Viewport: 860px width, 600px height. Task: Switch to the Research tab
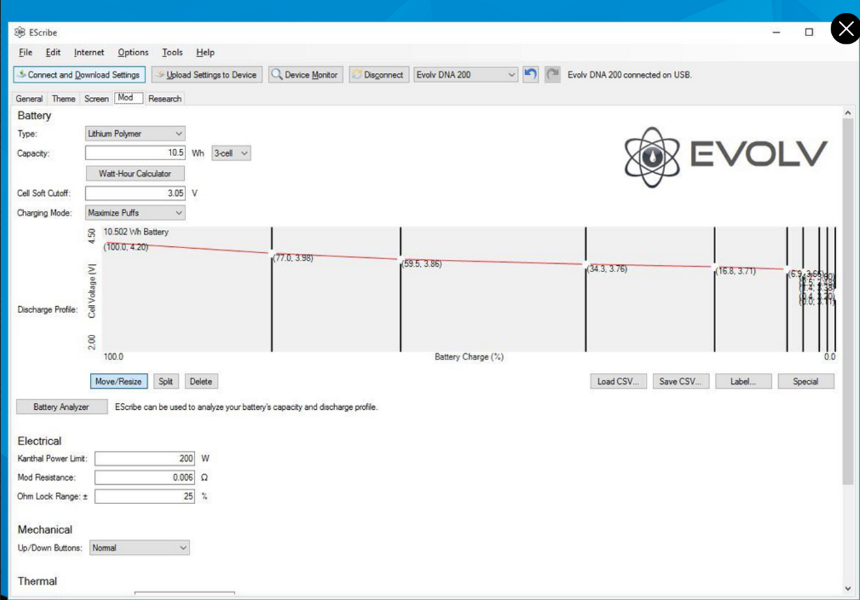(165, 99)
